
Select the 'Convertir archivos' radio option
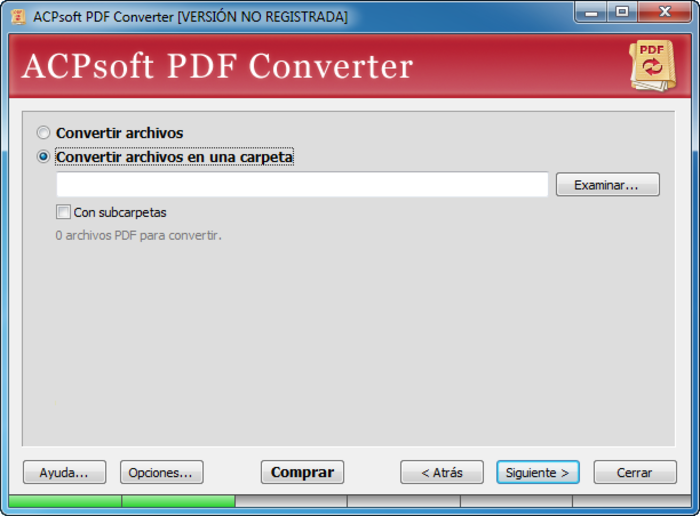pos(43,133)
